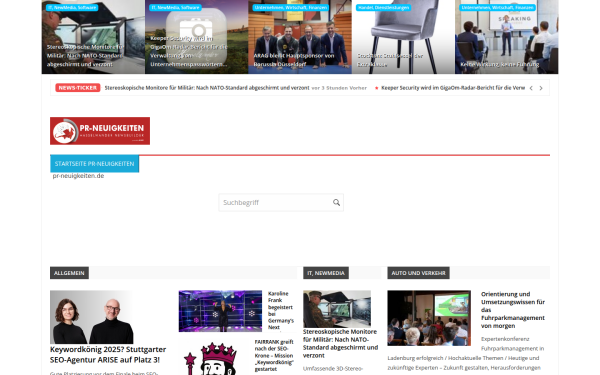Open slider article Keine Wirkung, keine Führung
This screenshot has height=375, width=600.
point(500,64)
